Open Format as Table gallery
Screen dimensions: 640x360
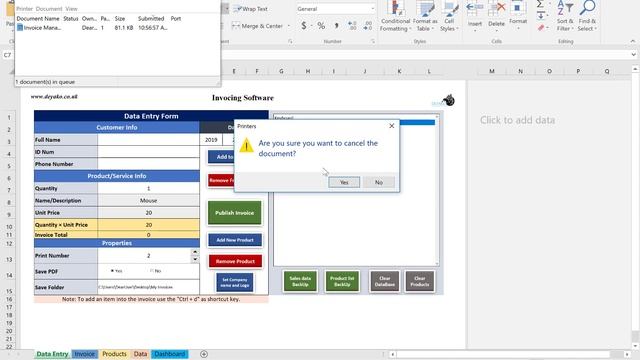coord(424,16)
